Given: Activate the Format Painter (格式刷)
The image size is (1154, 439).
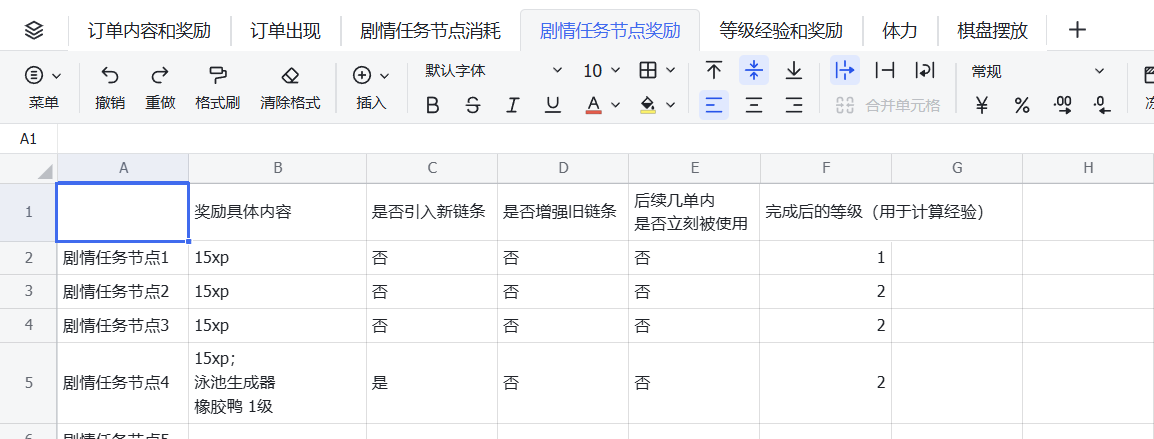Looking at the screenshot, I should click(217, 88).
